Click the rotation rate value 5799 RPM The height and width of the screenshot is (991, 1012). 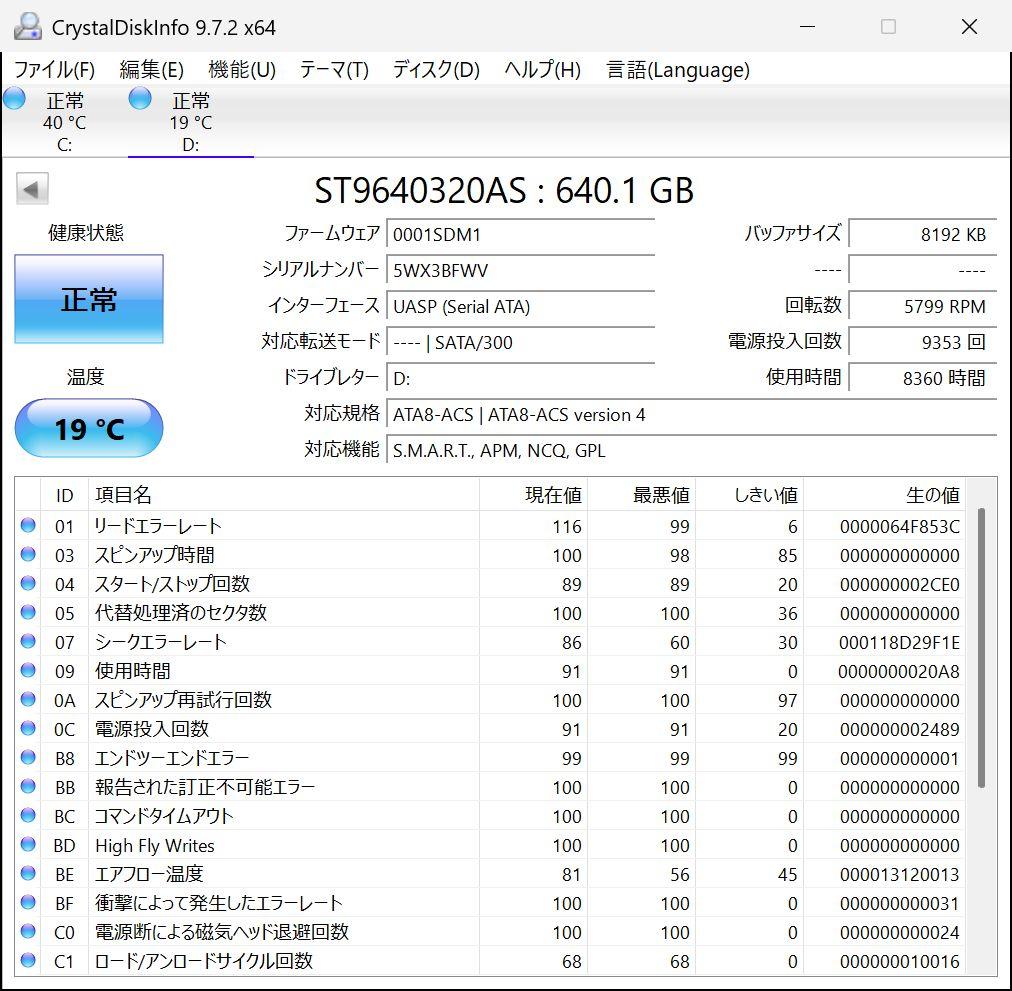tap(922, 306)
